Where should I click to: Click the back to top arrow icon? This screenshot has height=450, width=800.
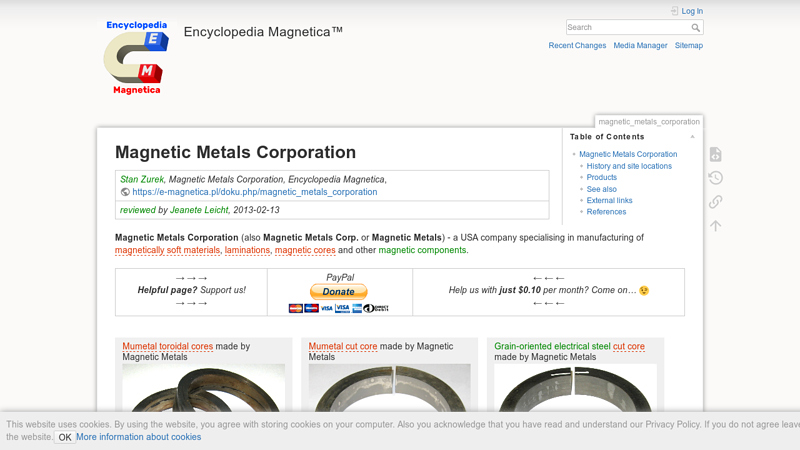tap(715, 226)
